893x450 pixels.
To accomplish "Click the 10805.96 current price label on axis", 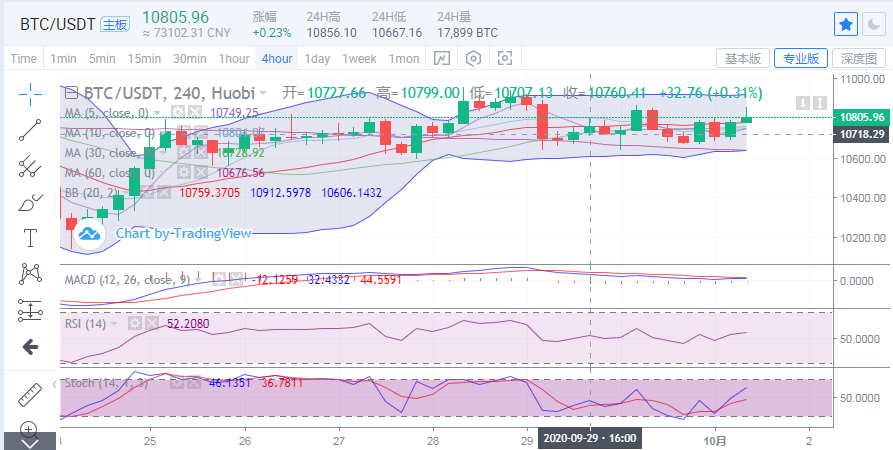I will (x=861, y=118).
